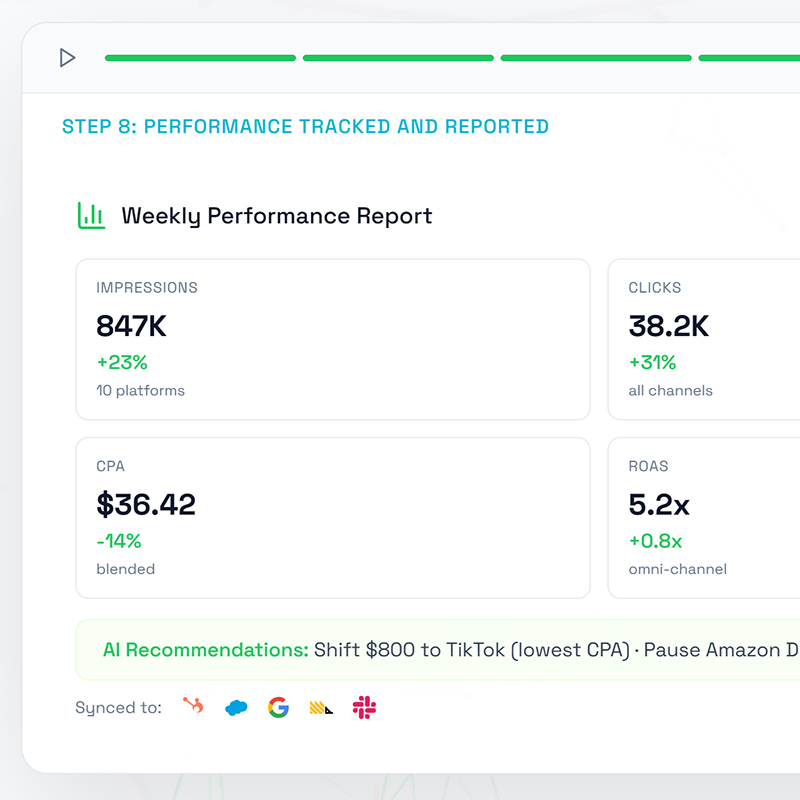Open the CPA $36.42 card
Viewport: 800px width, 800px height.
[333, 518]
